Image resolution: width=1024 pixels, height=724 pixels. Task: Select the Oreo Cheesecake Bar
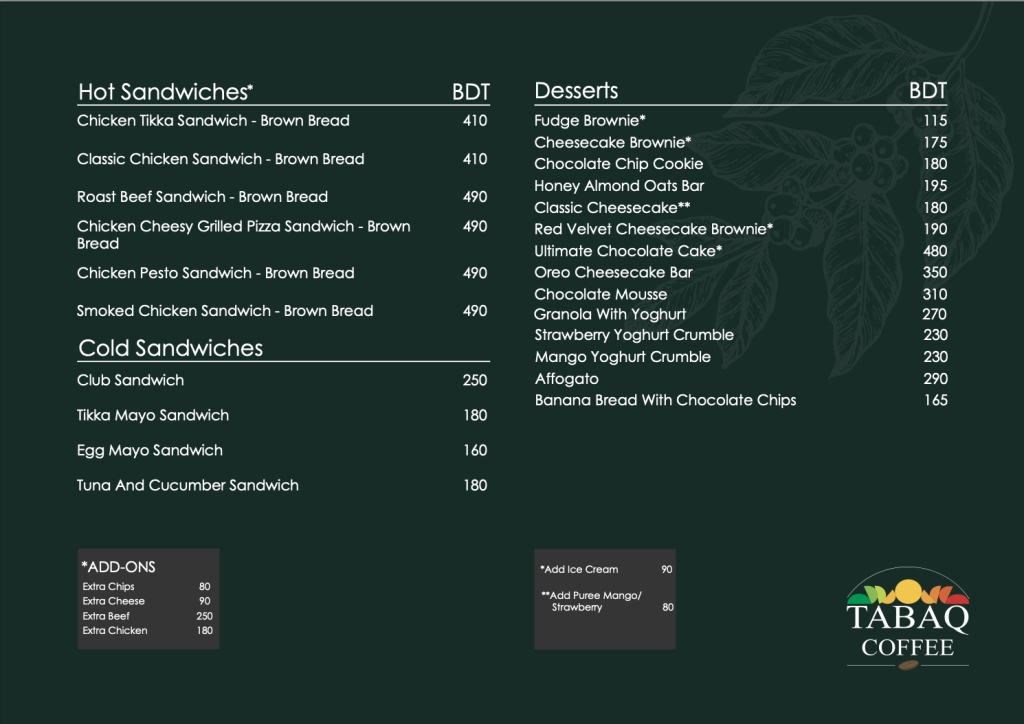coord(613,272)
